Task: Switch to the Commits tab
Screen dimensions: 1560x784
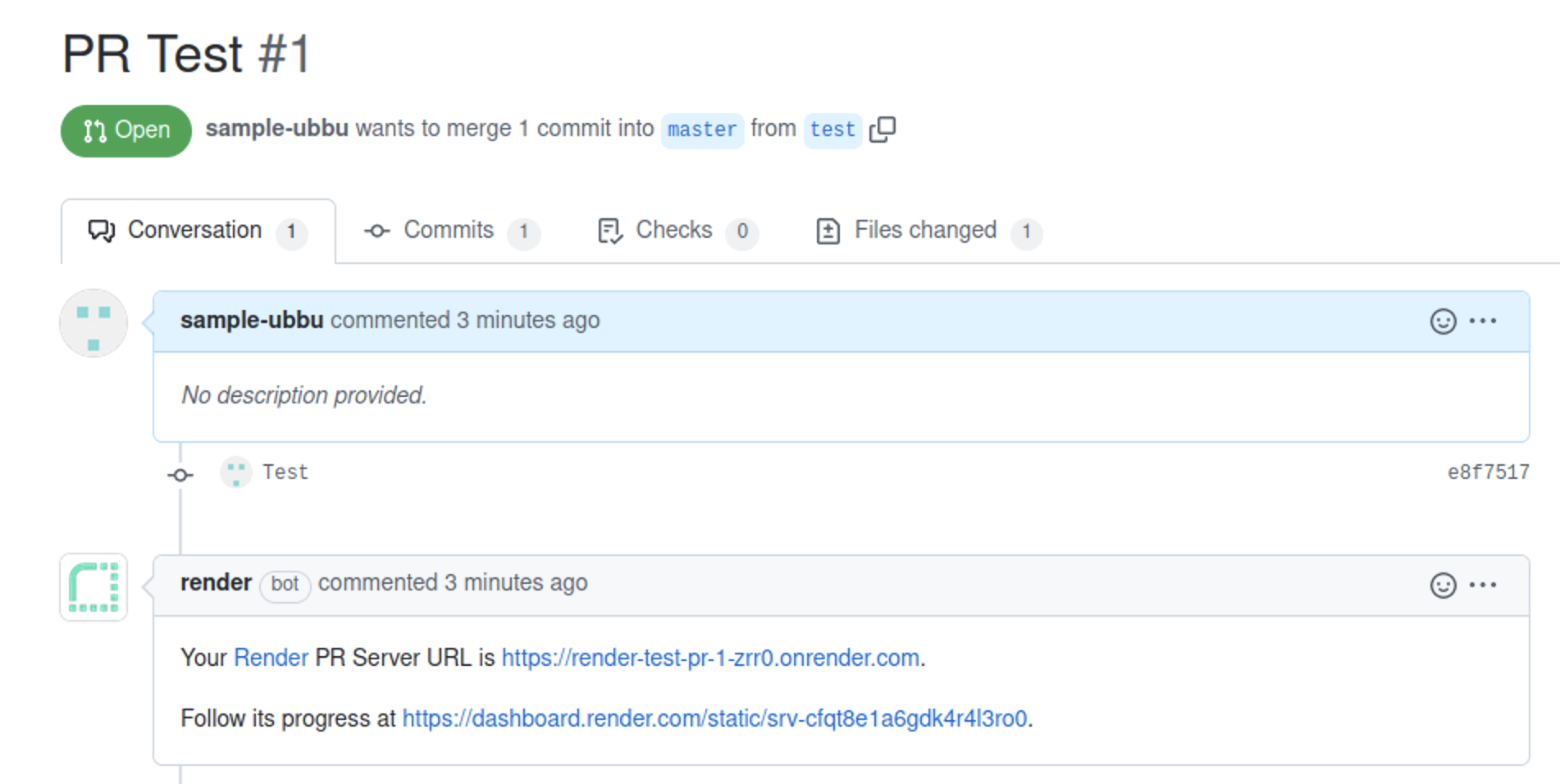Action: (450, 231)
